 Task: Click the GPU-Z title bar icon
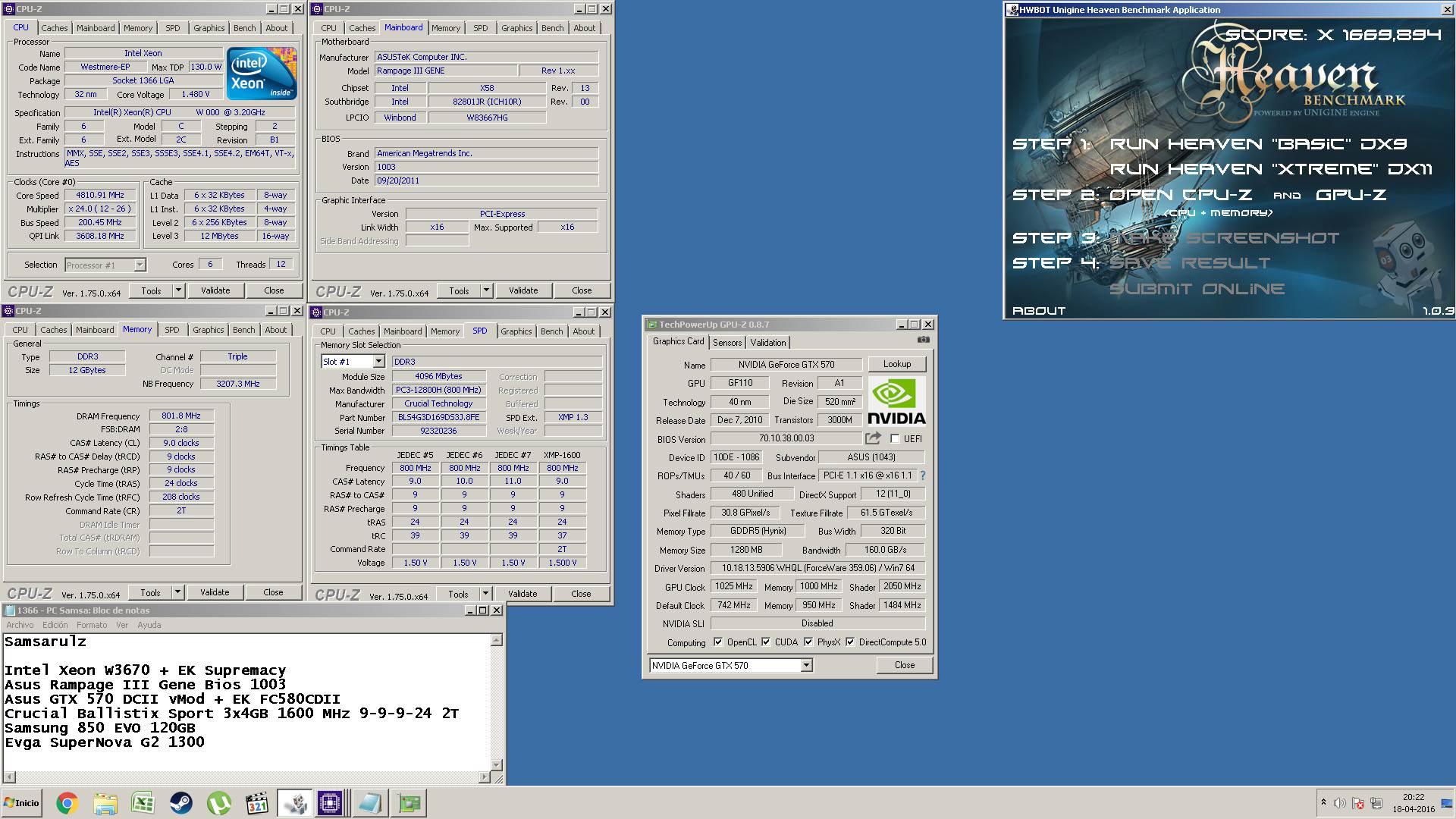651,325
